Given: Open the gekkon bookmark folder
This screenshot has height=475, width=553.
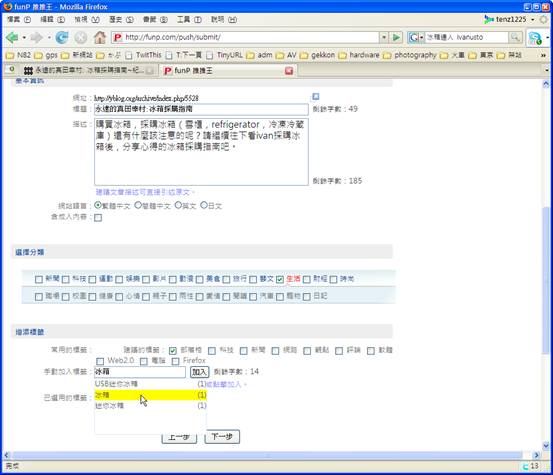Looking at the screenshot, I should 317,55.
